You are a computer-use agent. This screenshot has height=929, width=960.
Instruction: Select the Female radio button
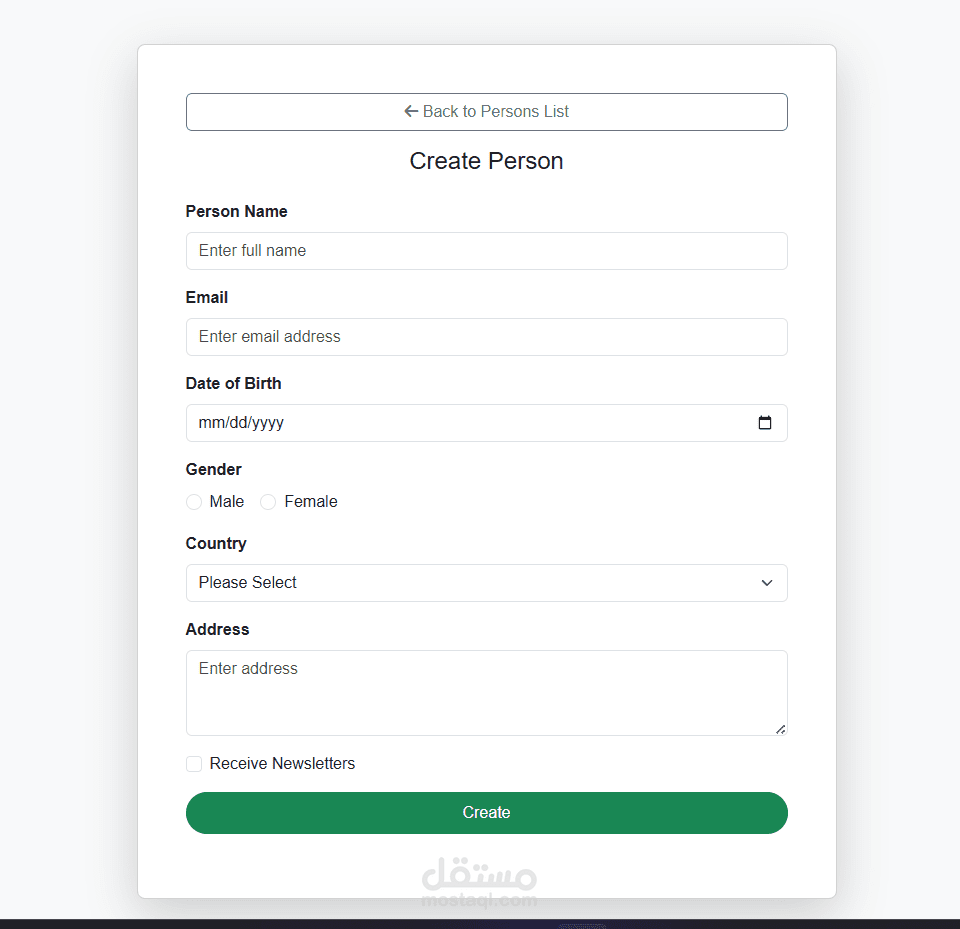[268, 502]
